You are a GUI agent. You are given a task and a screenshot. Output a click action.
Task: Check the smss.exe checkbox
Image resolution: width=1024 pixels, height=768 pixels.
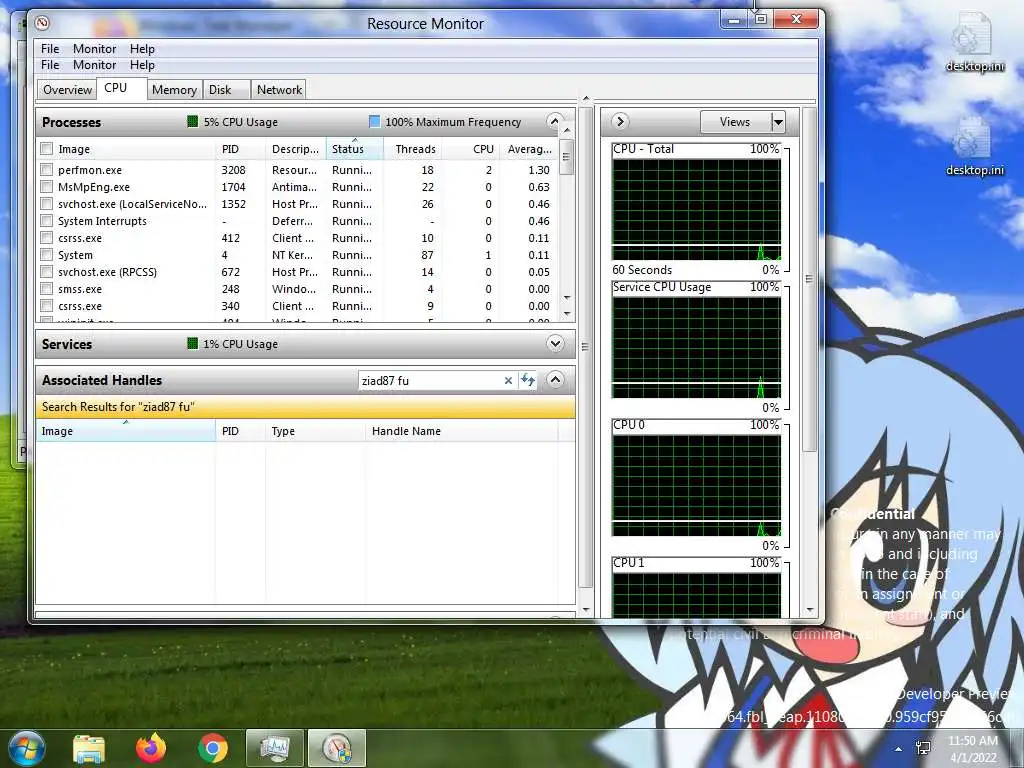click(46, 289)
